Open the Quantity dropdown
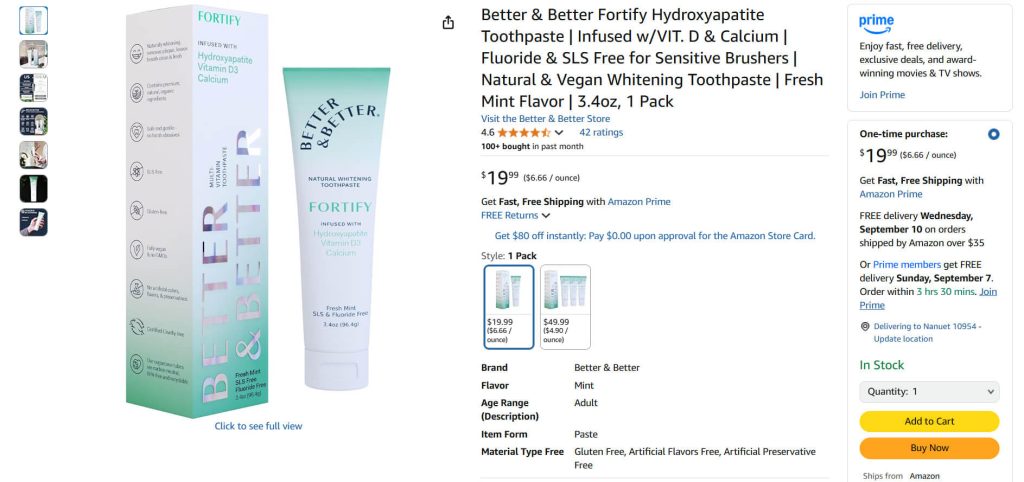The width and height of the screenshot is (1024, 482). pyautogui.click(x=929, y=392)
